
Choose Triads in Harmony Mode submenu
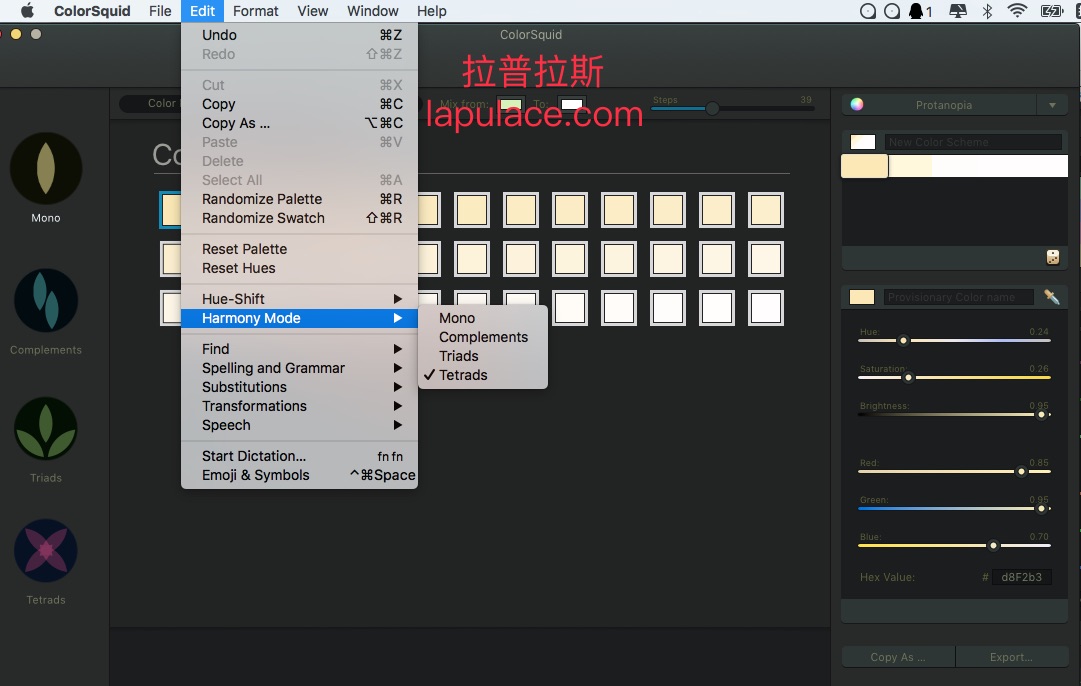[x=483, y=356]
